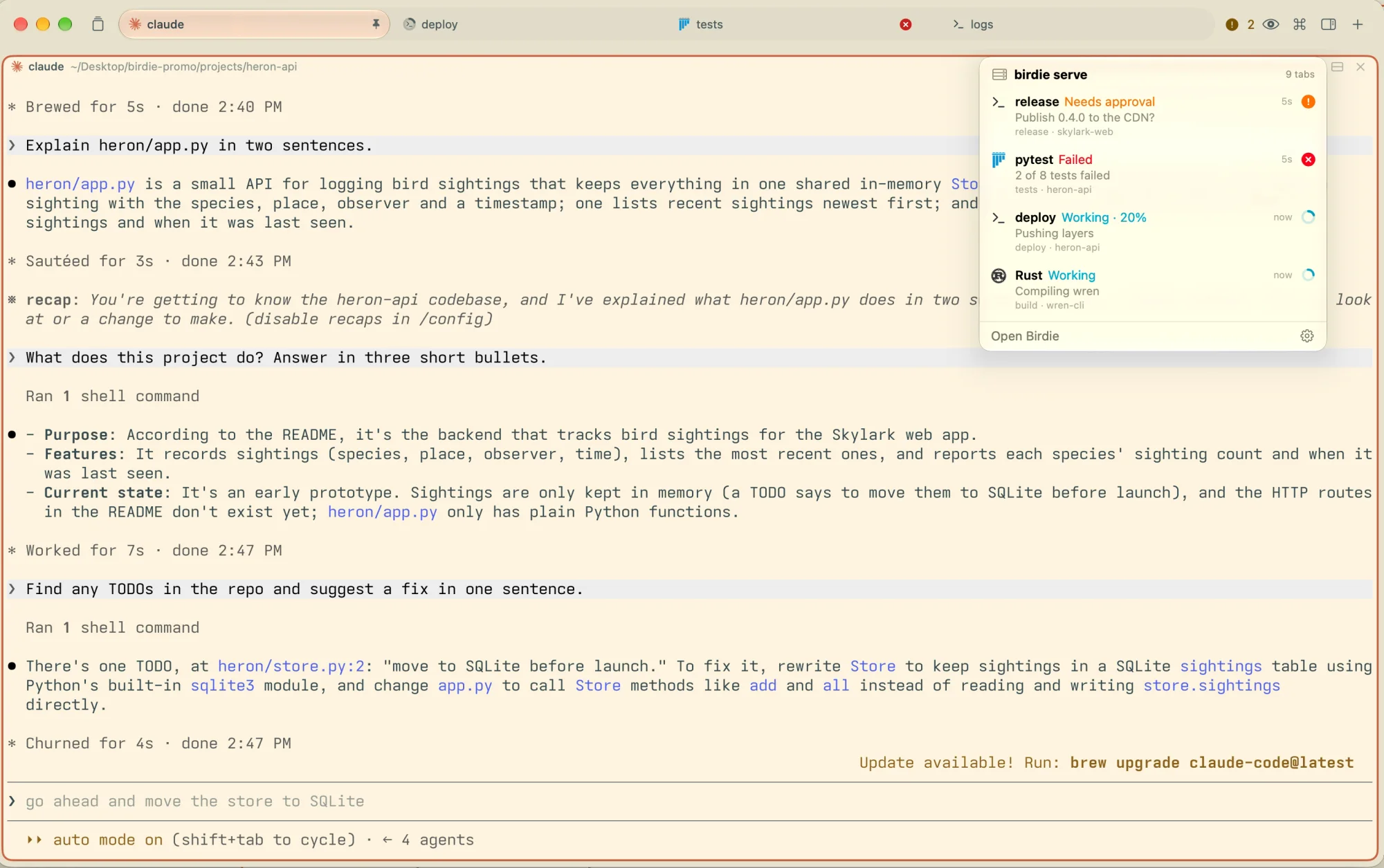Click the Rust progress spinner

(x=1308, y=275)
